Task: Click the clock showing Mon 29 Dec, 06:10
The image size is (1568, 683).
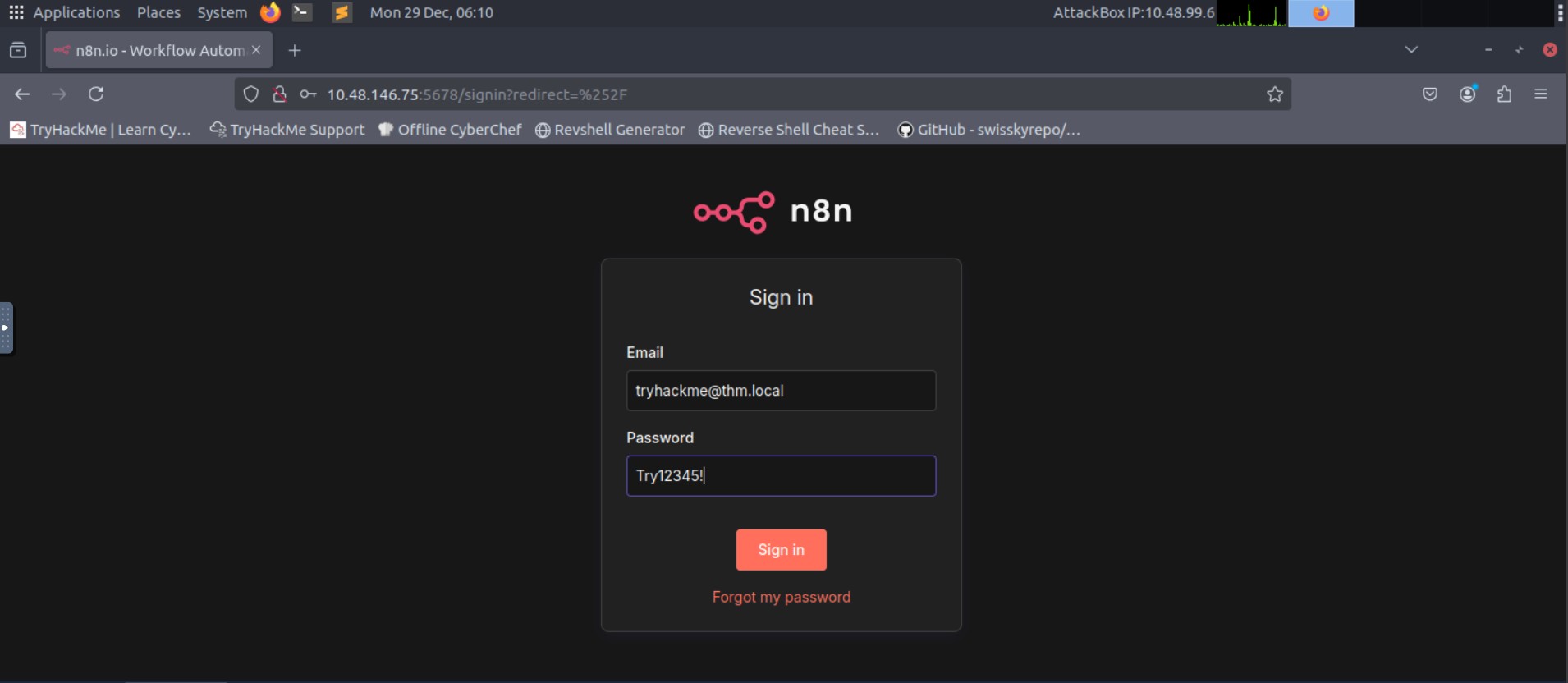Action: 432,12
